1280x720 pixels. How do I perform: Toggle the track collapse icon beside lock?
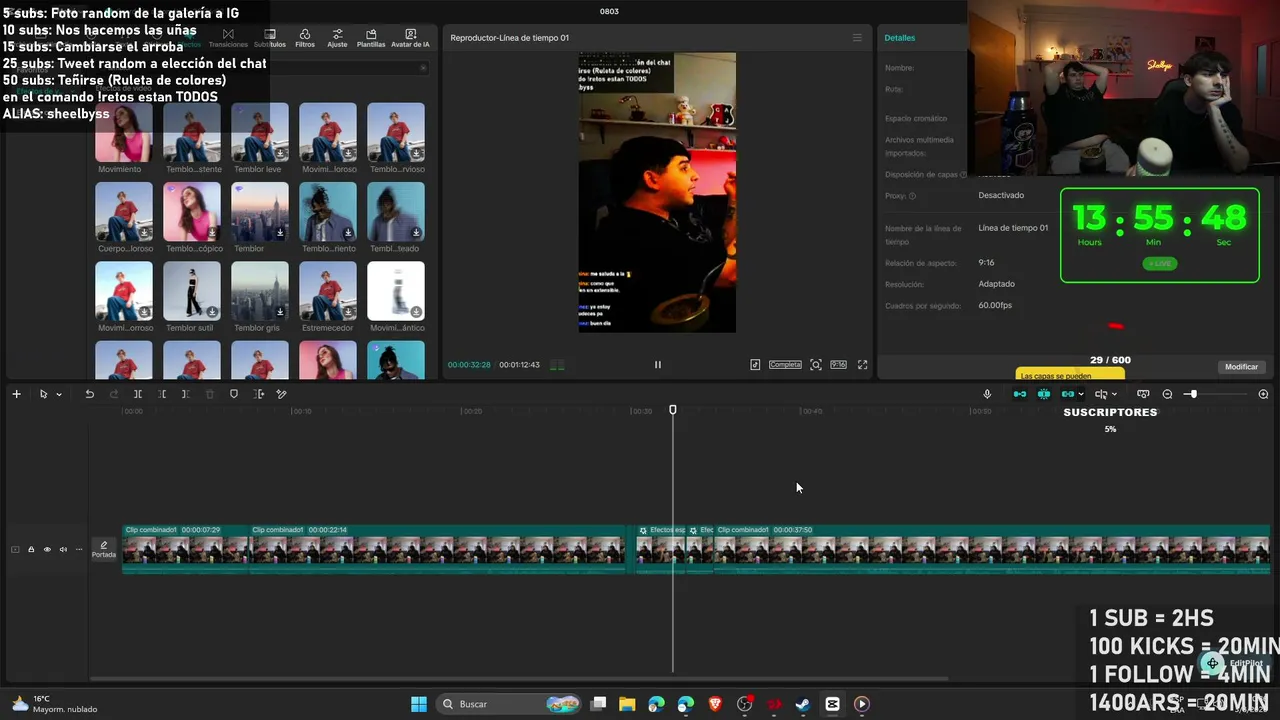pos(15,549)
